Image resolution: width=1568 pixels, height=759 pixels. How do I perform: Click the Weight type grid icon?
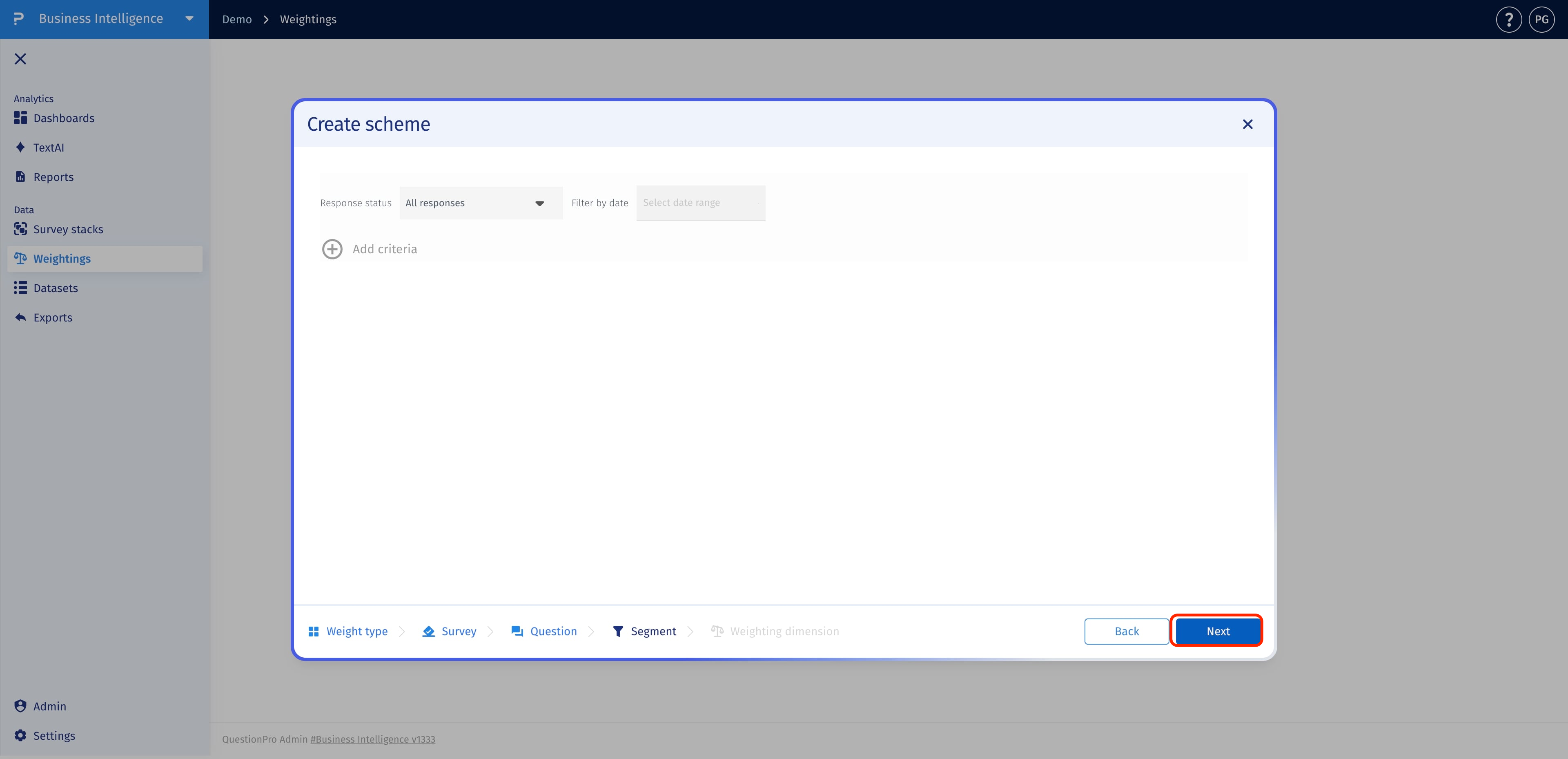314,631
